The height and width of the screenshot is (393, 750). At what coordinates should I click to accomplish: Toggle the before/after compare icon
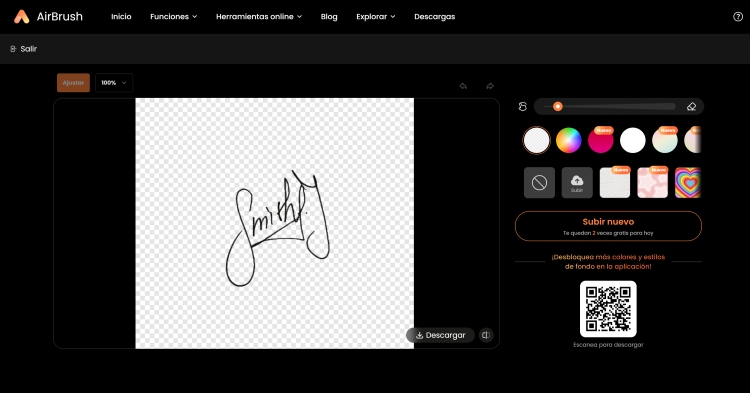pos(486,335)
